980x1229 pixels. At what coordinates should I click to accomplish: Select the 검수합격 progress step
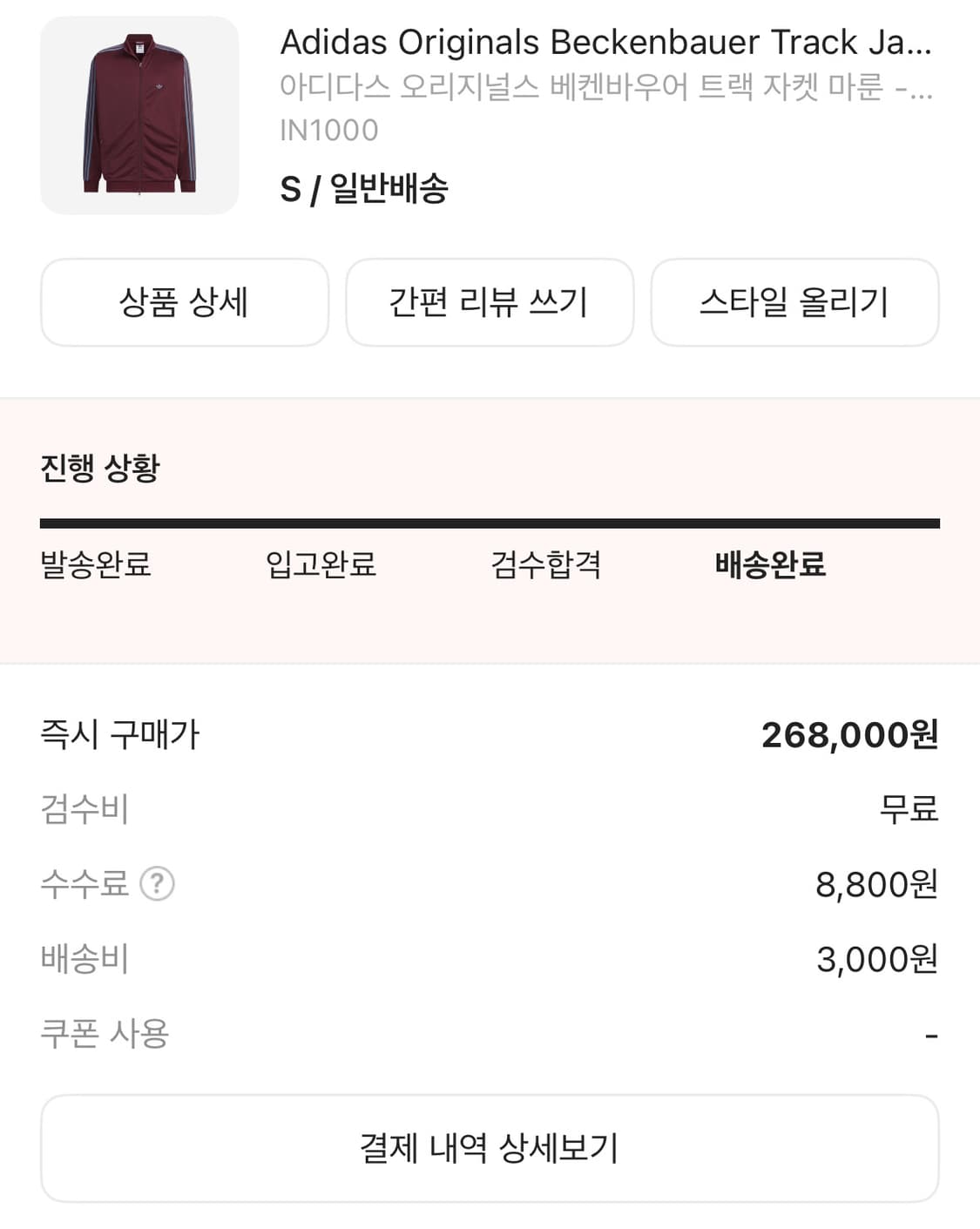[x=545, y=564]
